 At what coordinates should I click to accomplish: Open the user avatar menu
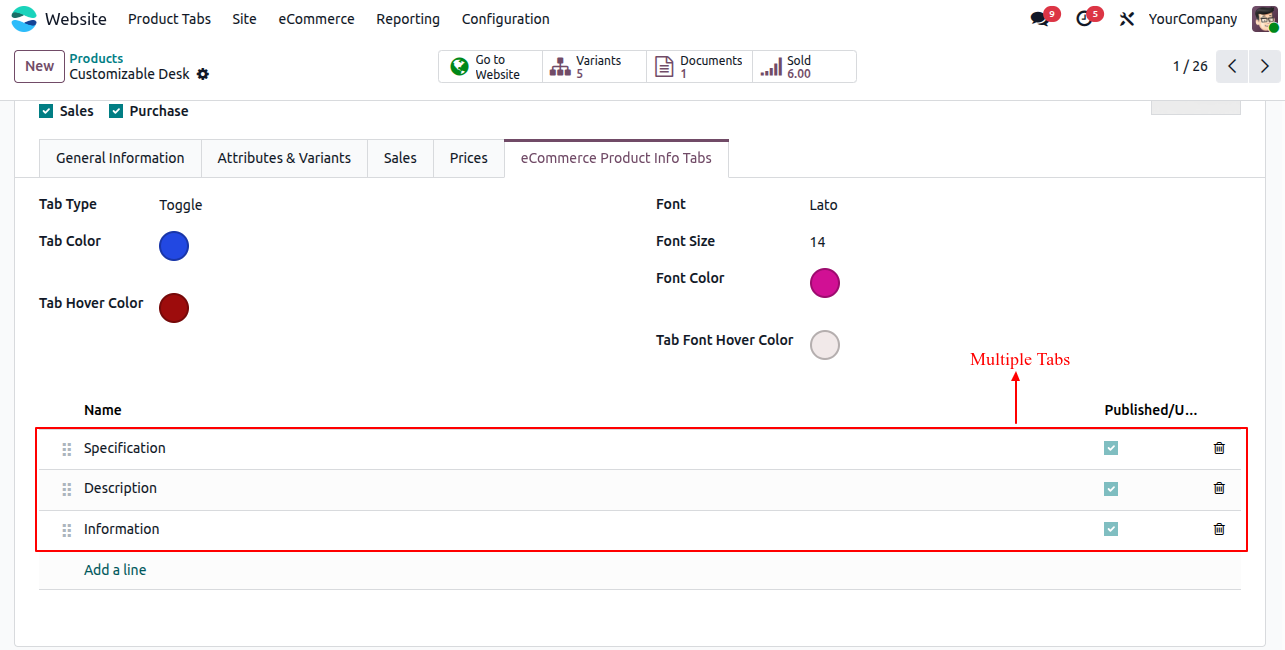1265,19
